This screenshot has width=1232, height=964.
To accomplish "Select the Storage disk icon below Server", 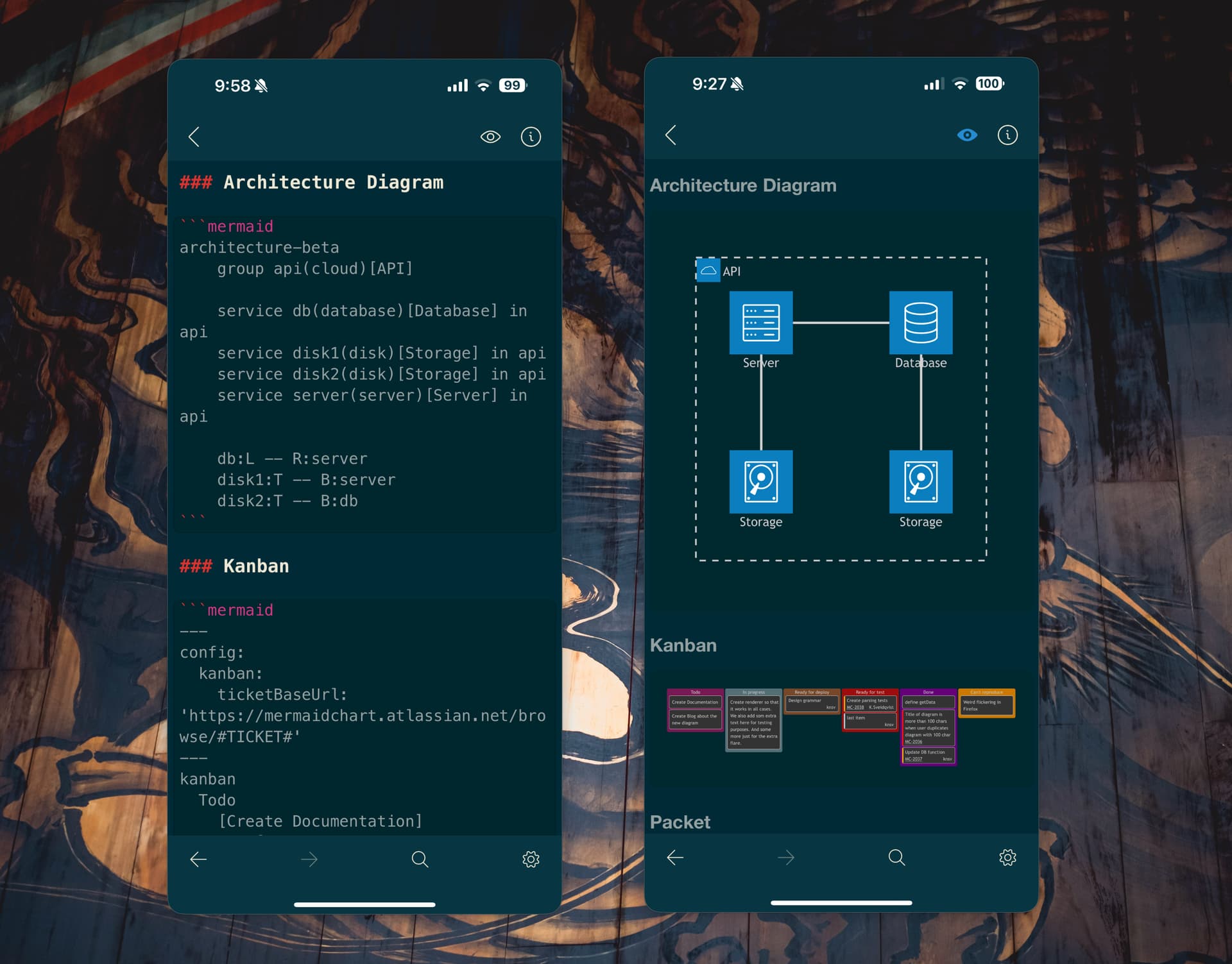I will coord(761,482).
